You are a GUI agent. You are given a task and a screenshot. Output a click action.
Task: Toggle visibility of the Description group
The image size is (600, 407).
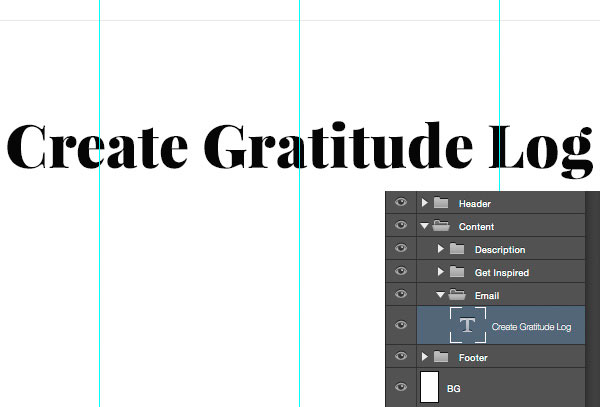[x=401, y=248]
